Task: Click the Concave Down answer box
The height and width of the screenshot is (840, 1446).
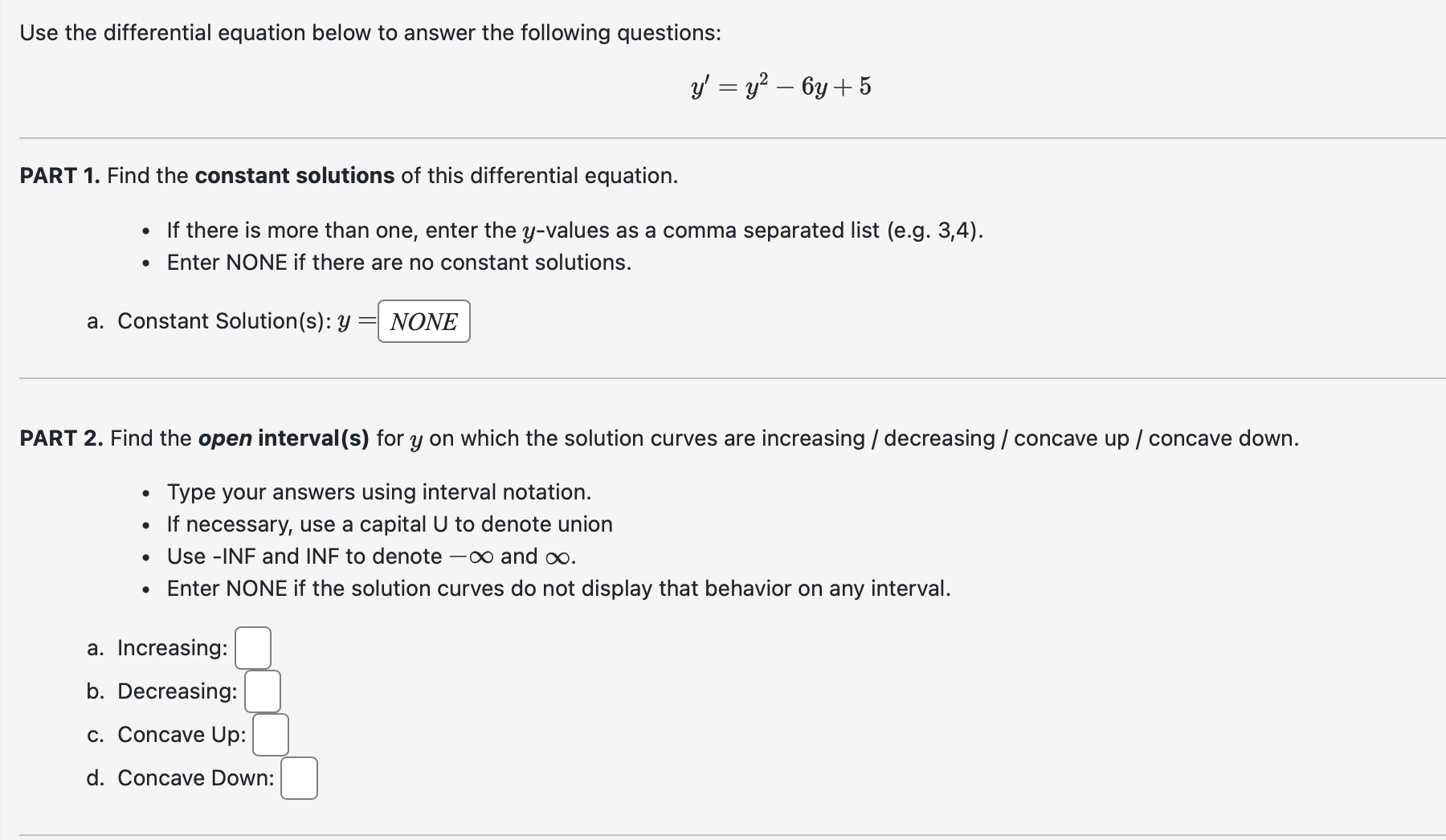Action: (x=299, y=777)
